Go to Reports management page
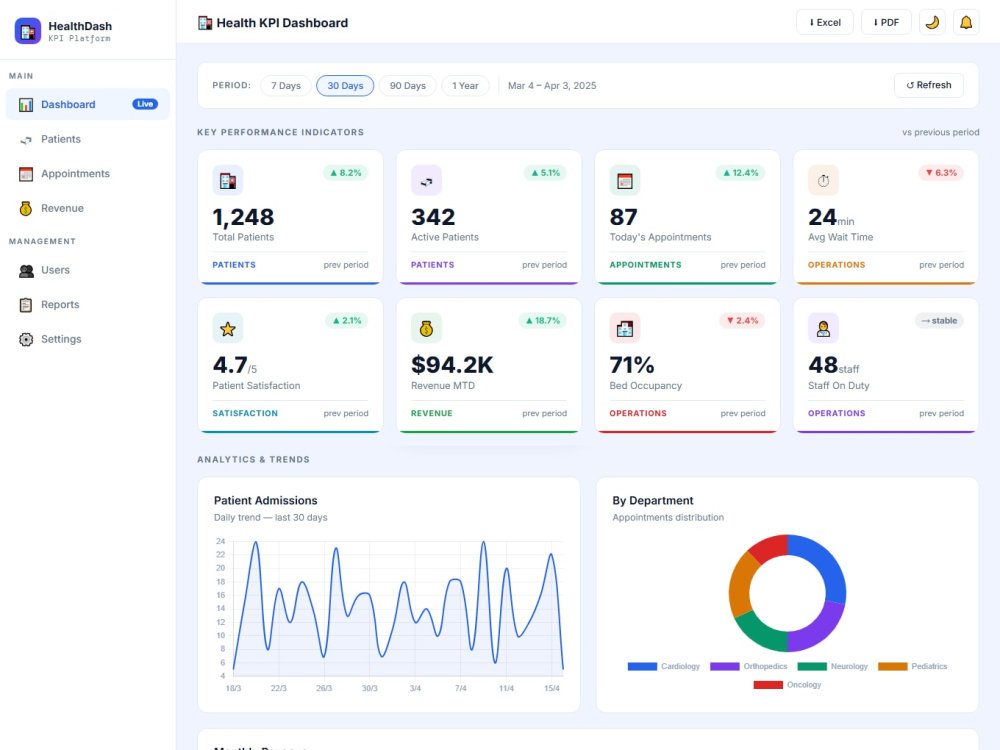The width and height of the screenshot is (1000, 750). point(88,304)
